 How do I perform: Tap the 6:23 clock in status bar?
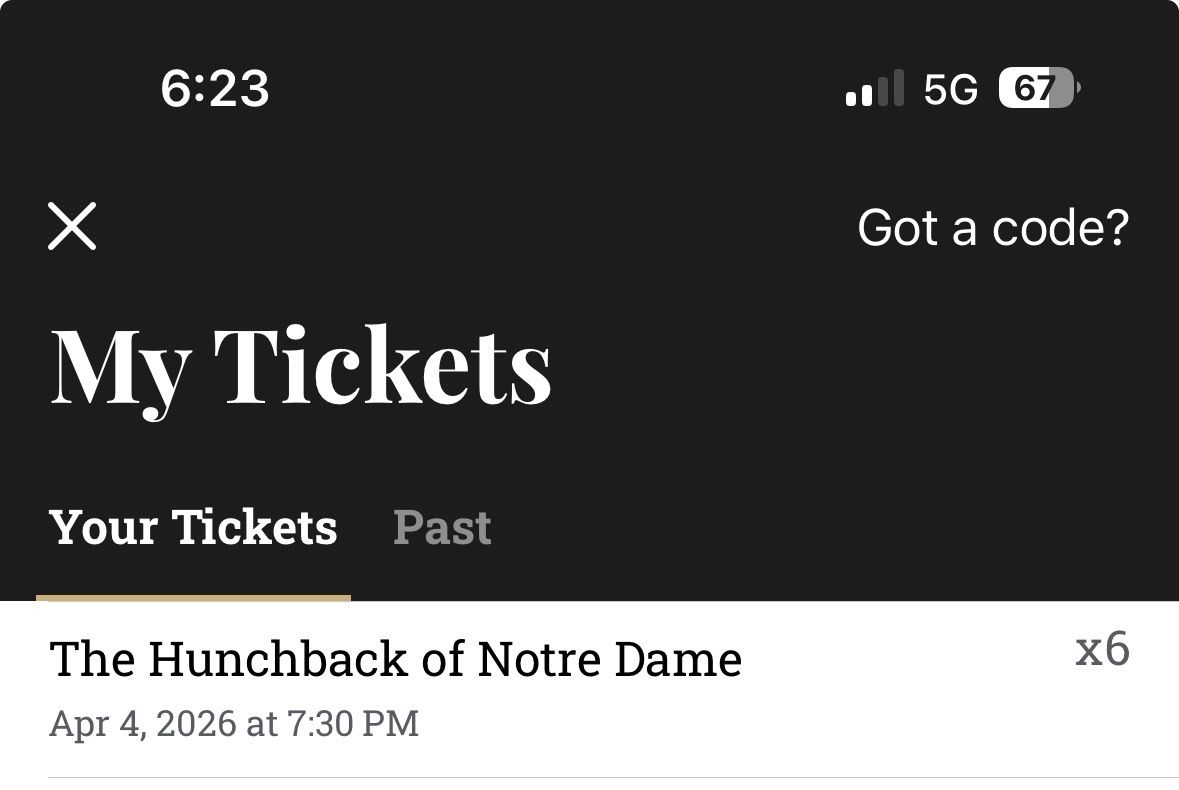(x=214, y=90)
